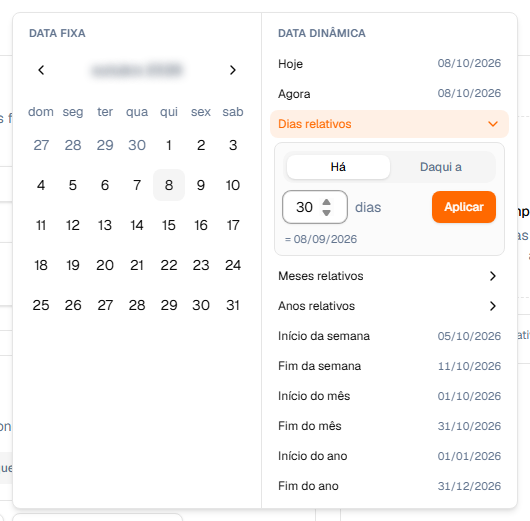Select Agora dynamic date
Viewport: 530px width, 521px height.
tap(389, 94)
